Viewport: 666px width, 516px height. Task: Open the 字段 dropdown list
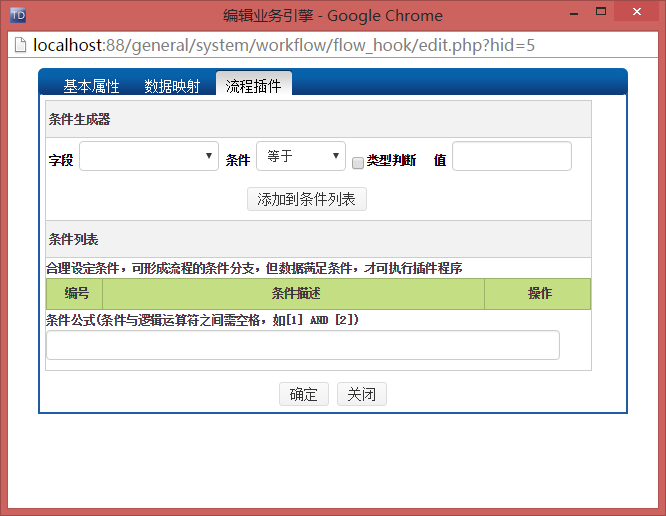pyautogui.click(x=149, y=156)
